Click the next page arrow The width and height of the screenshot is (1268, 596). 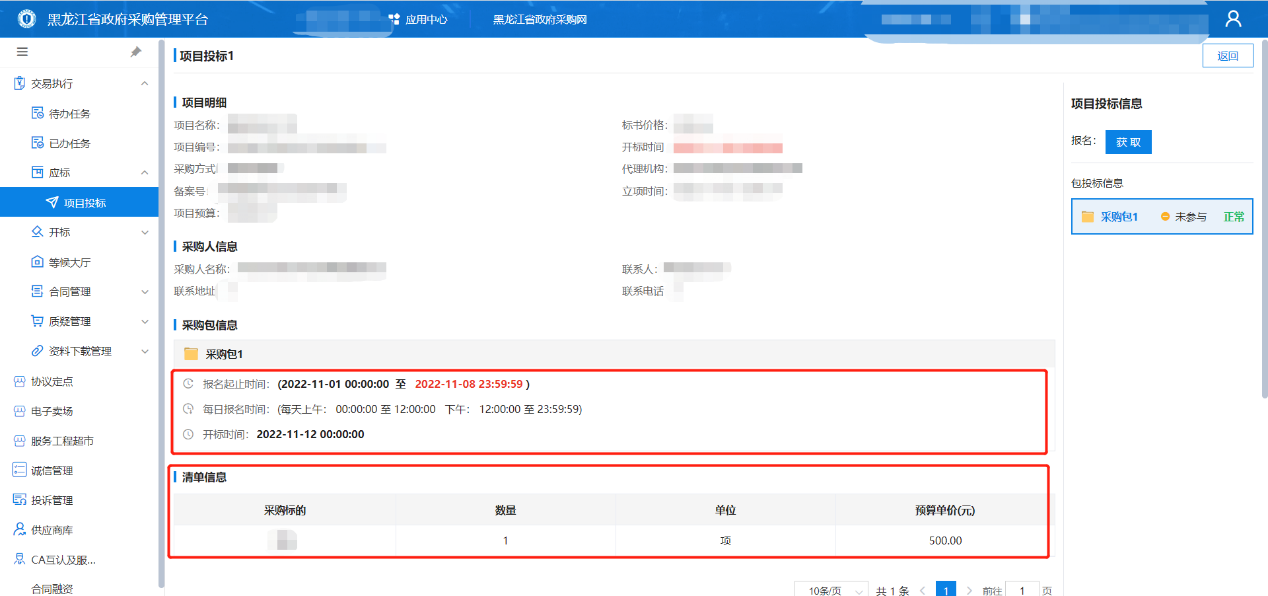point(969,590)
